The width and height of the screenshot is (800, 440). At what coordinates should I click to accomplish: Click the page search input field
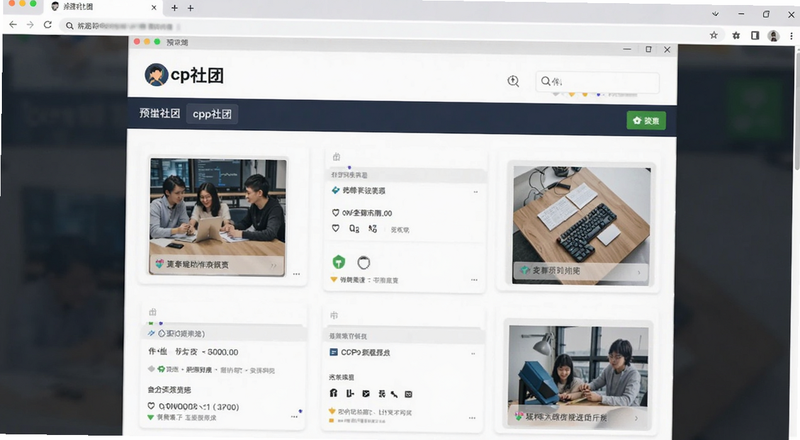(x=597, y=82)
